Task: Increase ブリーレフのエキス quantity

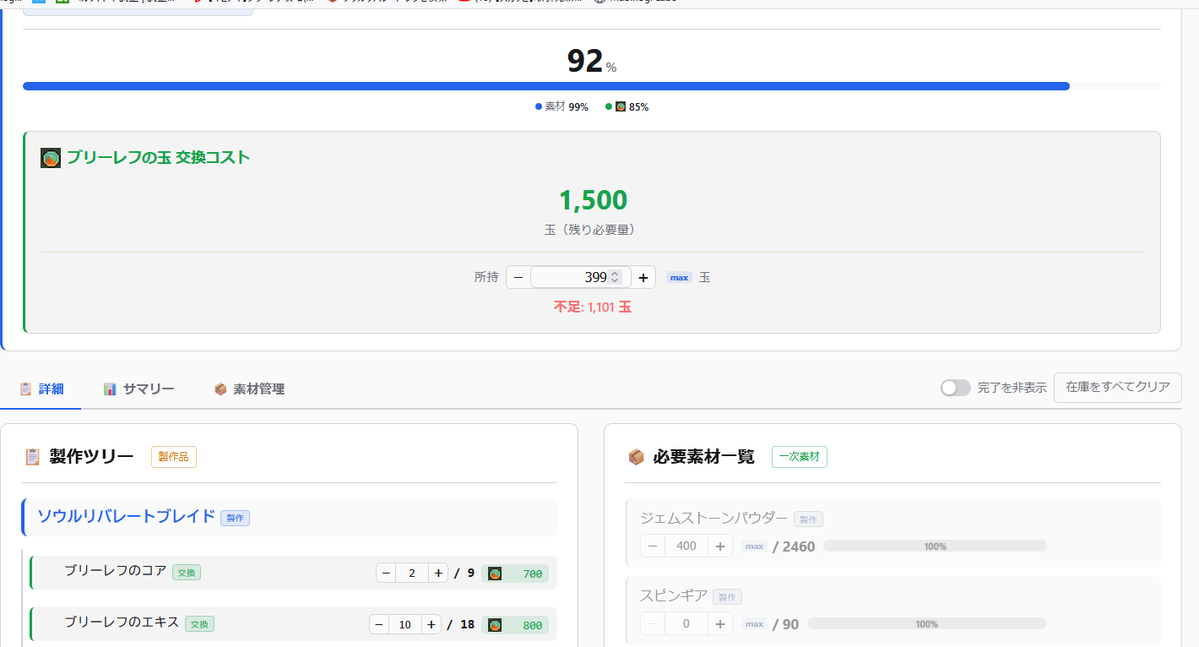Action: (431, 625)
